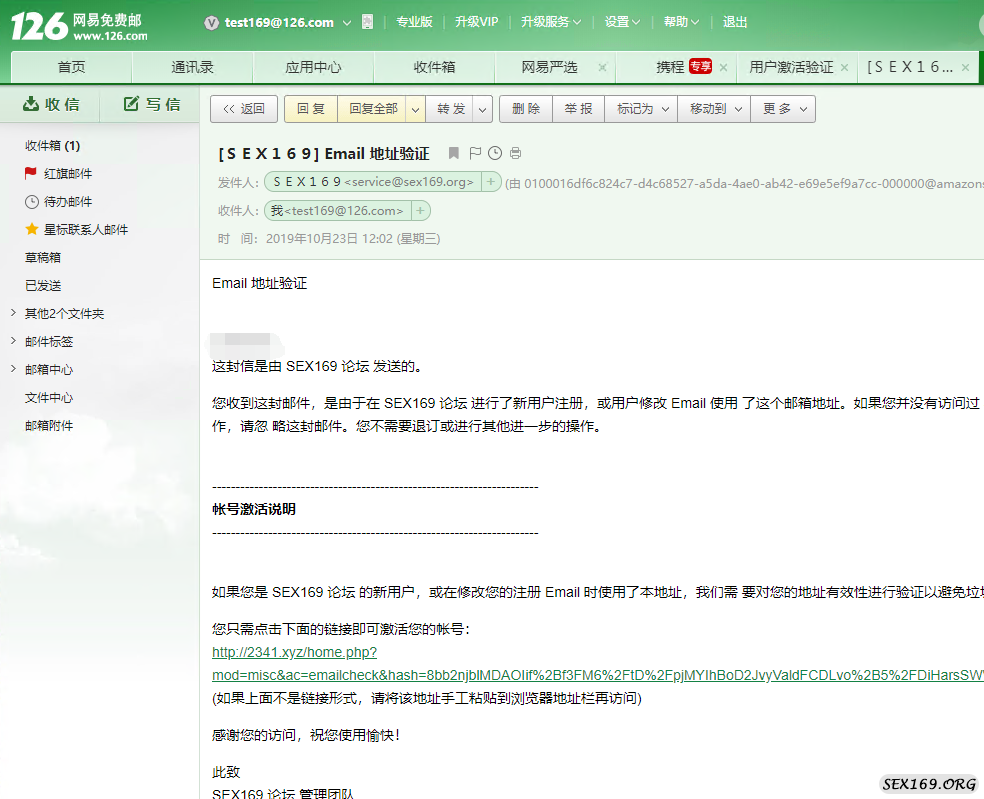Screen dimensions: 984x799
Task: Add sender to contacts with plus icon
Action: pos(491,182)
